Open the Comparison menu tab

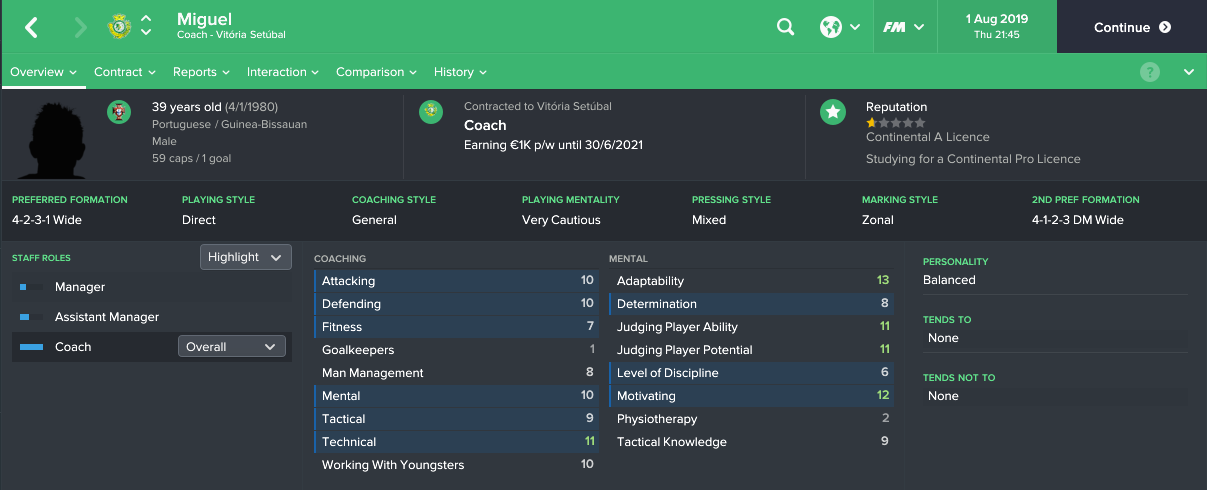376,72
